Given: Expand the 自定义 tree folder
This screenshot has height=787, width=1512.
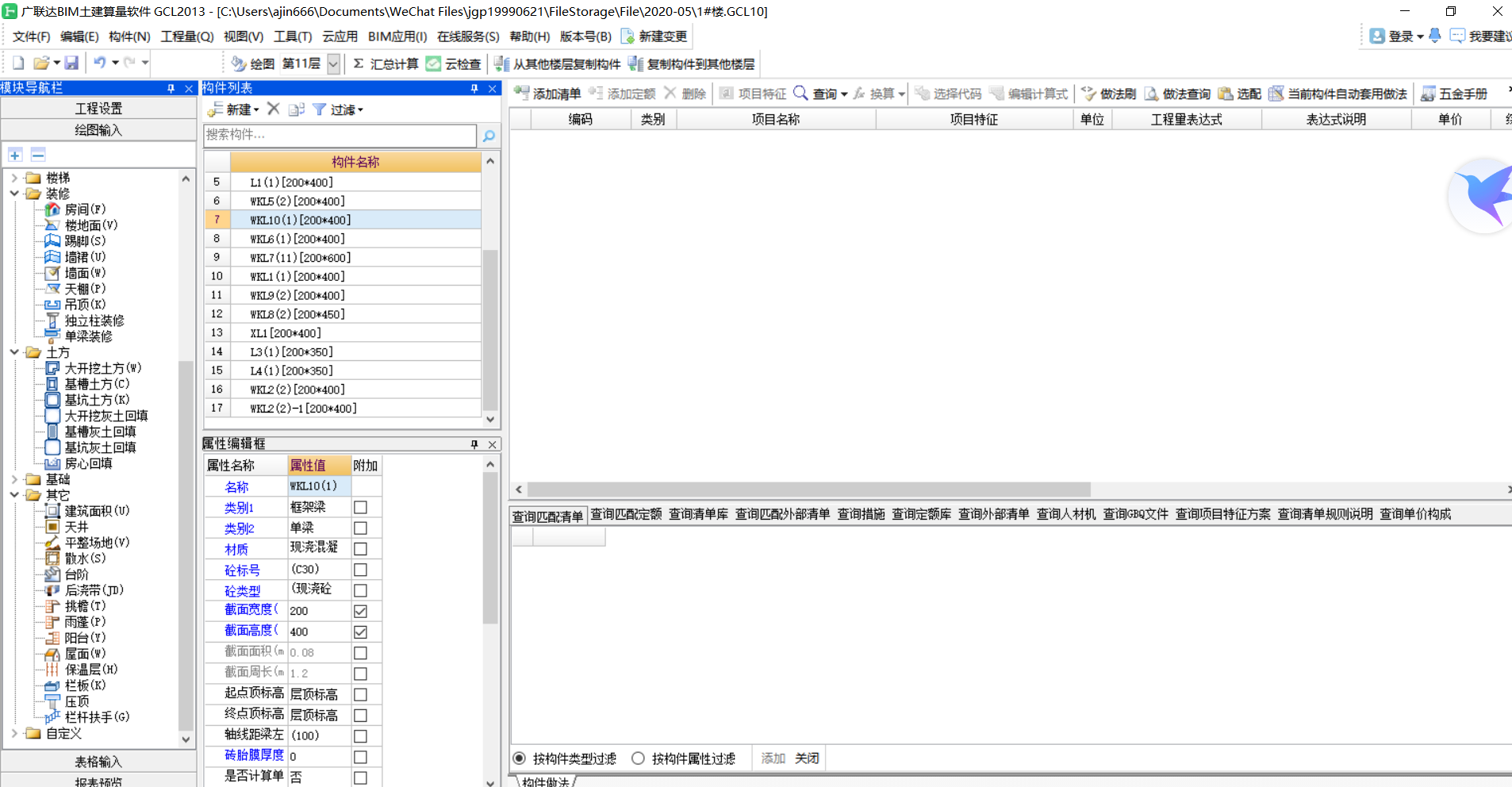Looking at the screenshot, I should coord(14,733).
